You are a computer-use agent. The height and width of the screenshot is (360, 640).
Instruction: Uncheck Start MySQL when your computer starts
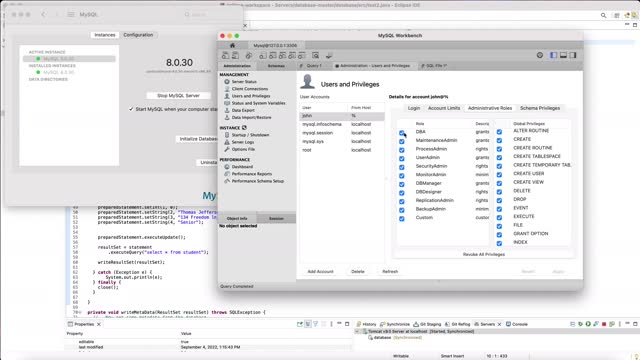click(x=131, y=109)
